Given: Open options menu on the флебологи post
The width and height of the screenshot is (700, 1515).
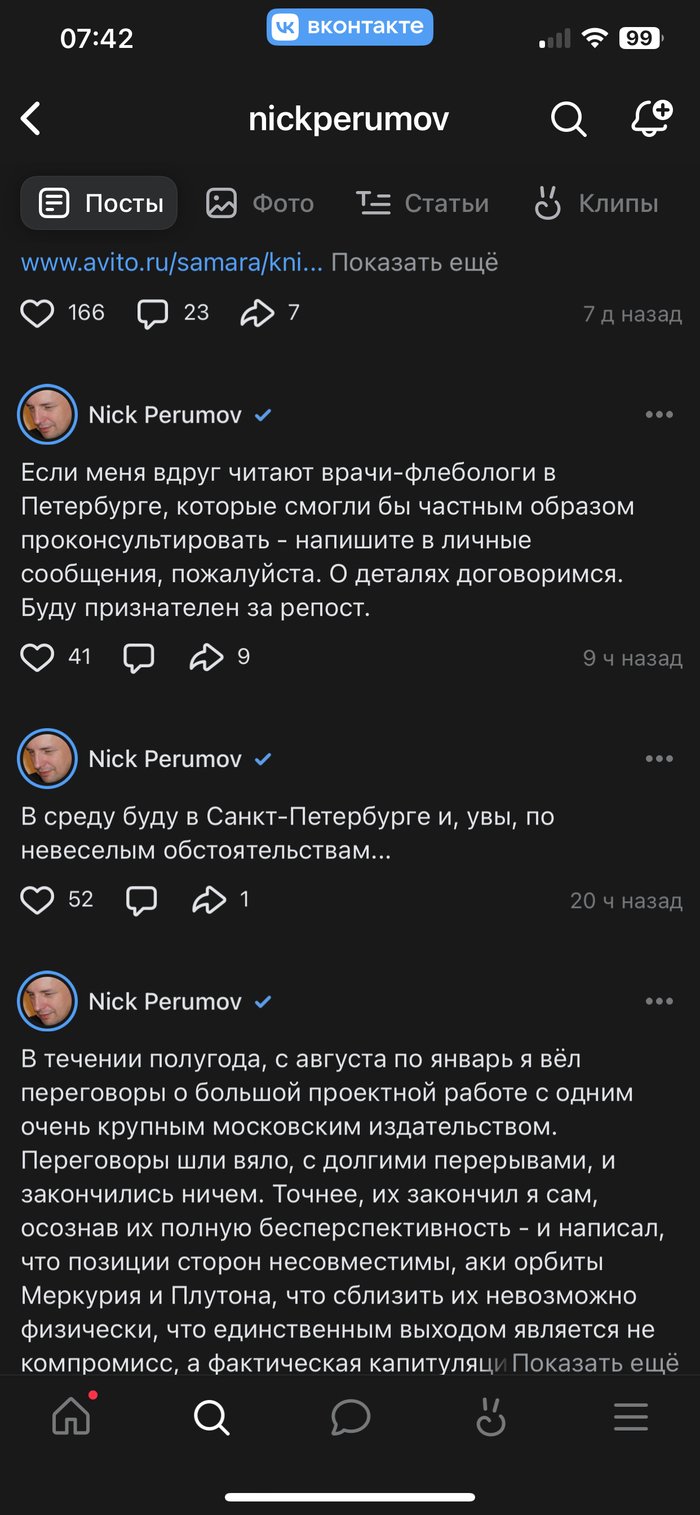Looking at the screenshot, I should pyautogui.click(x=659, y=414).
